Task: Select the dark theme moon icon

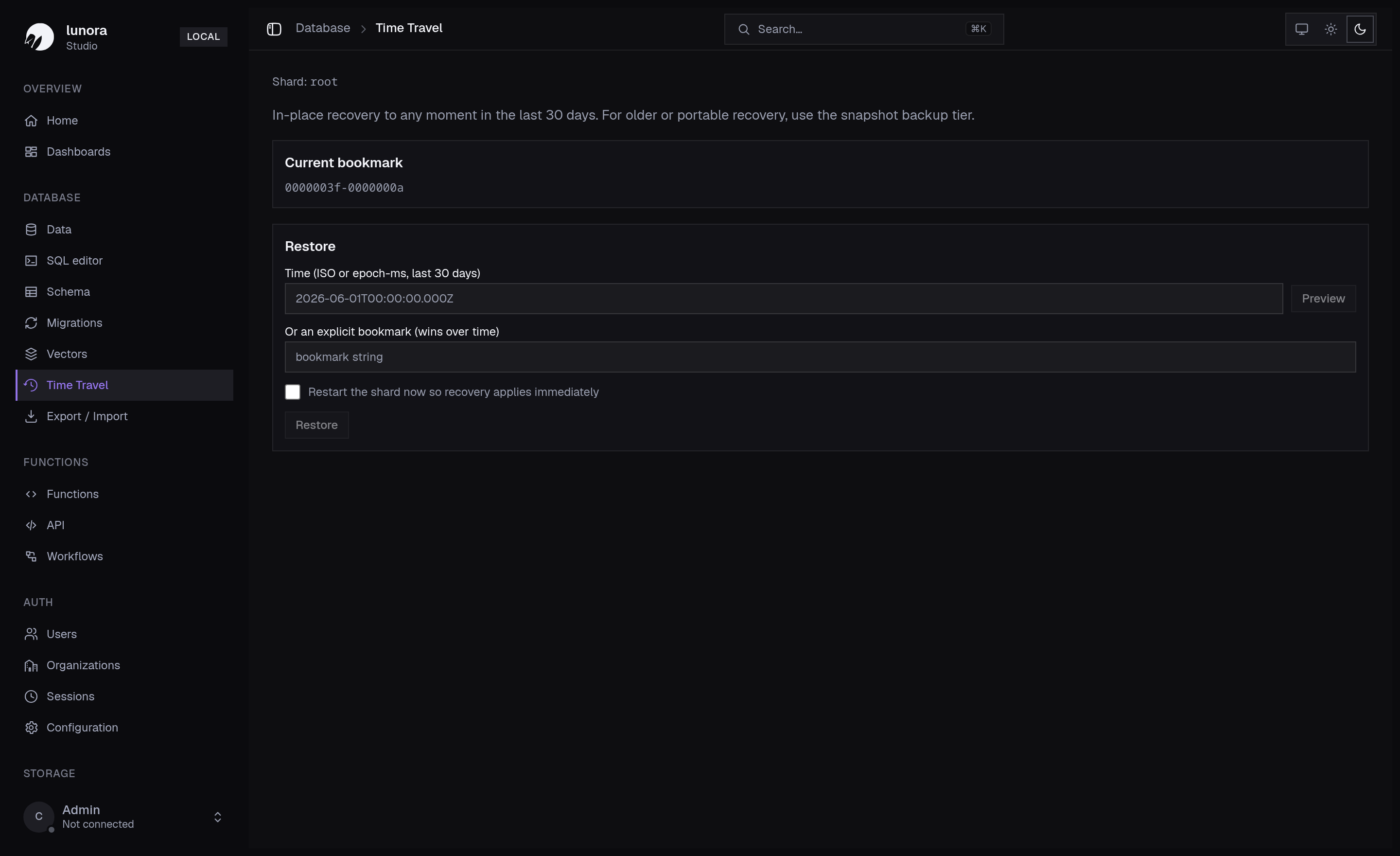Action: (1360, 29)
